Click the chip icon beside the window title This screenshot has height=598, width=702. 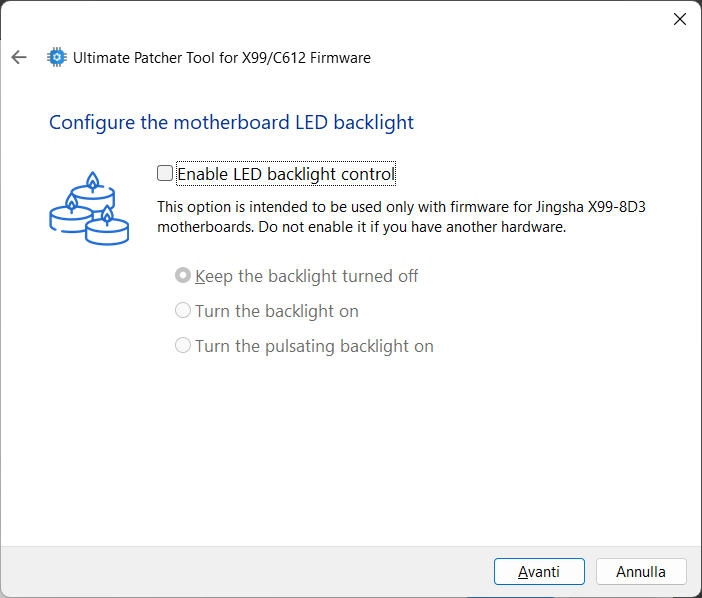tap(57, 57)
